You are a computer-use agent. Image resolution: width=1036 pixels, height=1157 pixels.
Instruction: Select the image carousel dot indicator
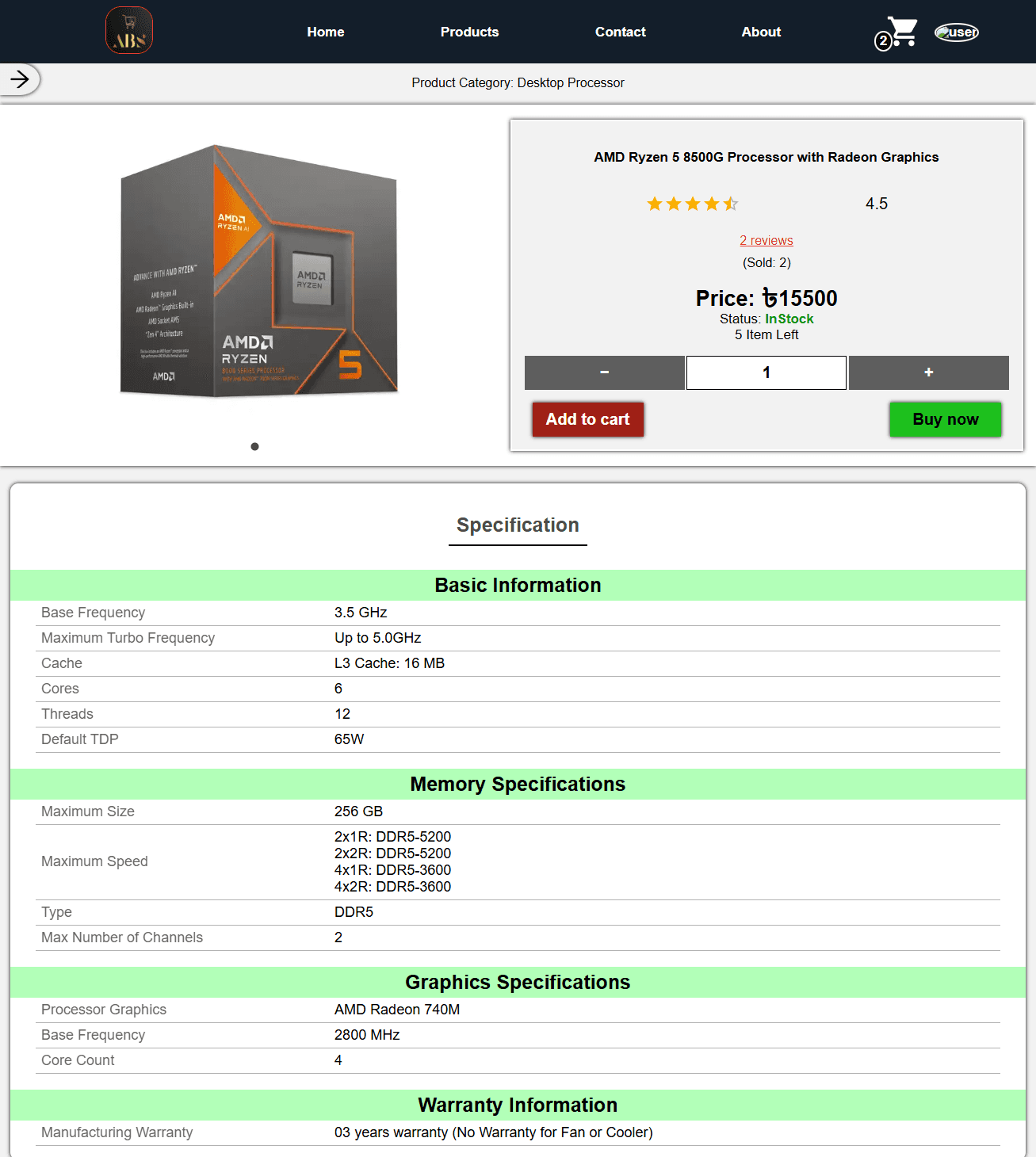pos(254,446)
